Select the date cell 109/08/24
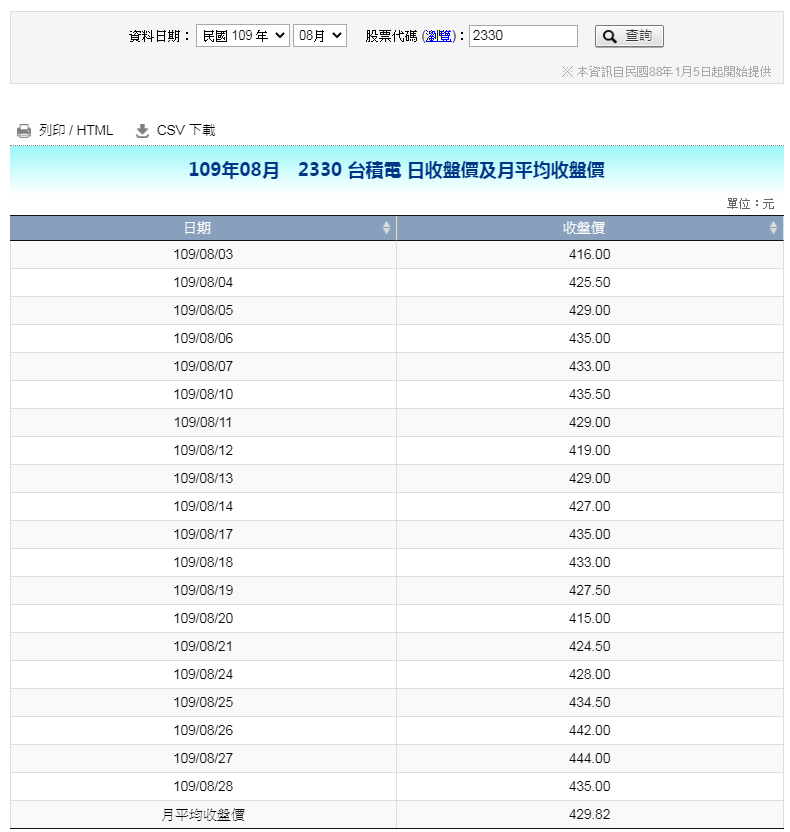 [x=203, y=675]
